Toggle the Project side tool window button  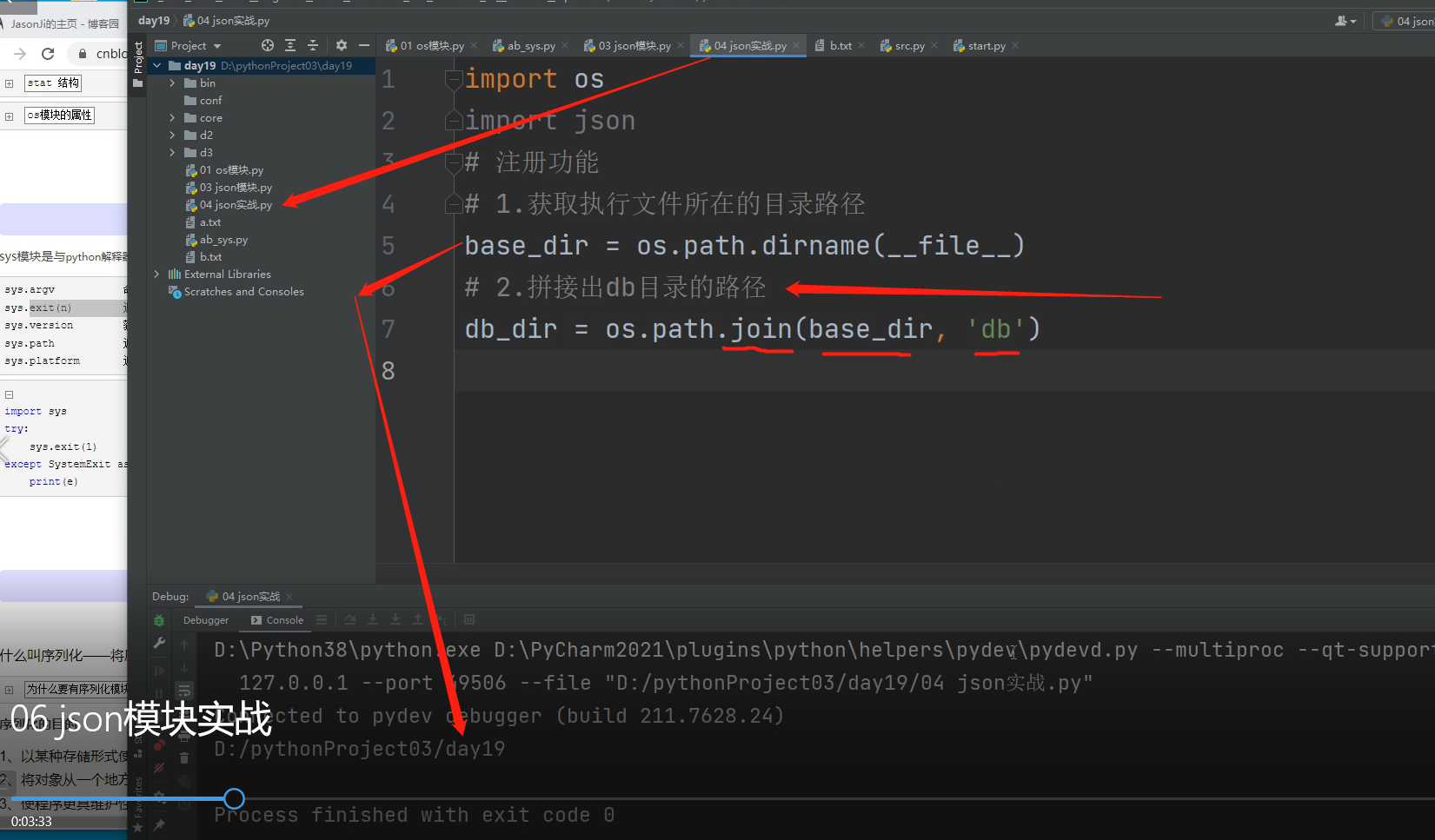[x=137, y=64]
